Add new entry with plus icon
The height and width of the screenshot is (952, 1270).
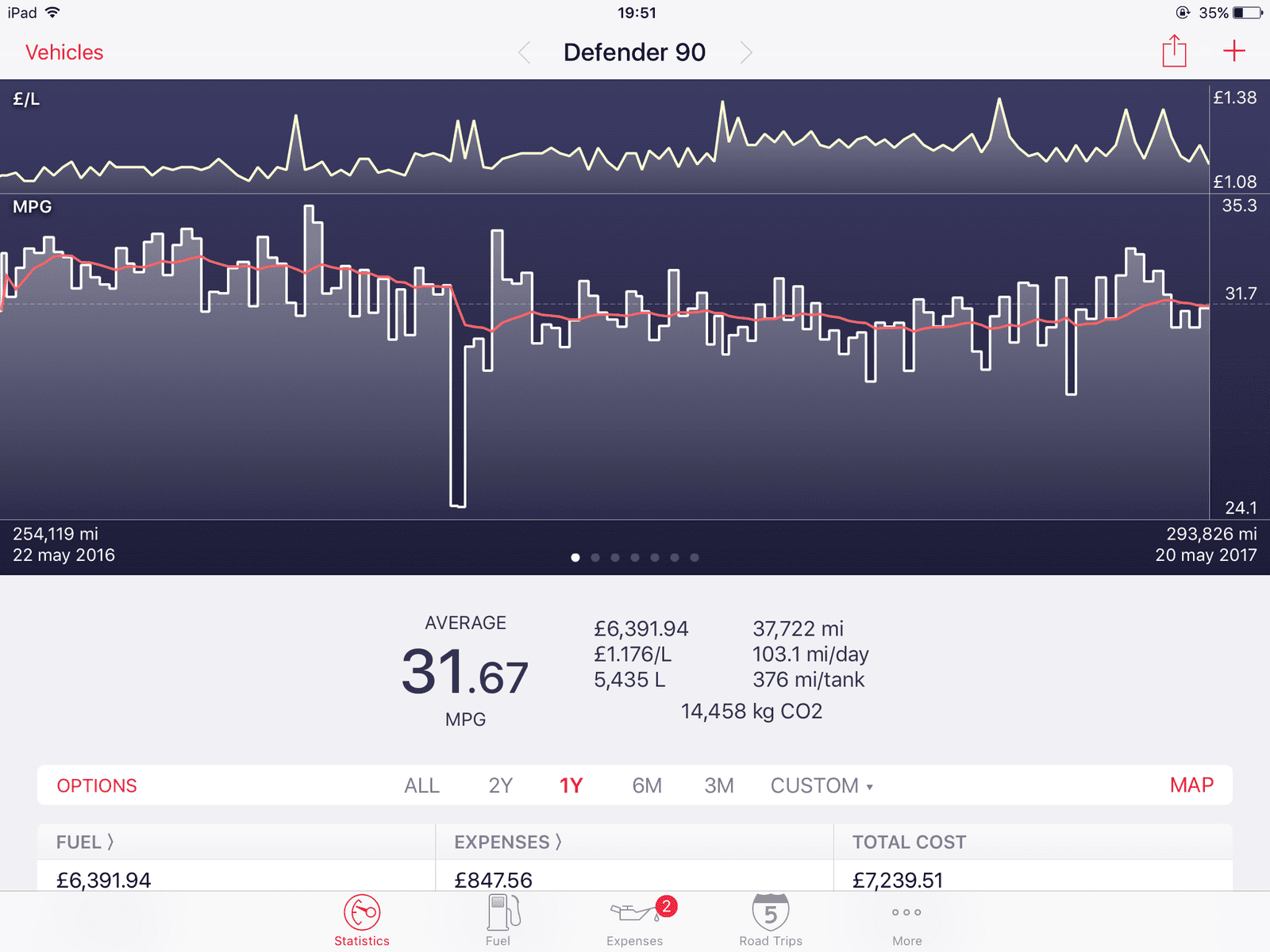(1234, 52)
